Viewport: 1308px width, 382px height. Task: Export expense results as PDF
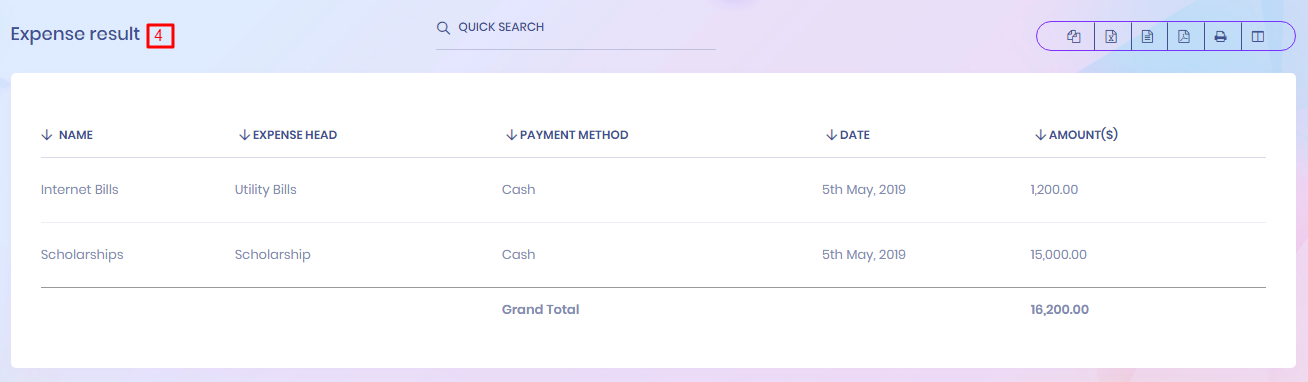coord(1184,37)
